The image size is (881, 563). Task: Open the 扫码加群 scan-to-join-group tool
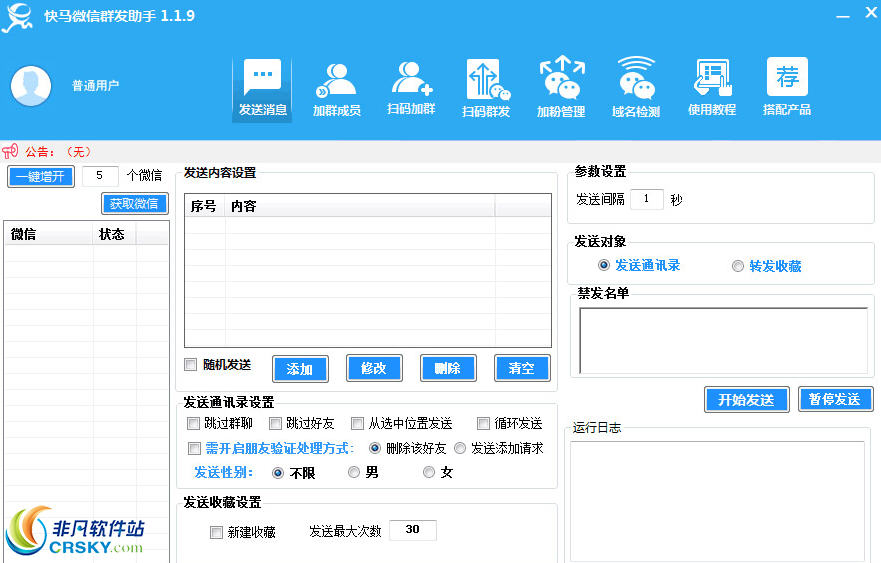pos(411,88)
